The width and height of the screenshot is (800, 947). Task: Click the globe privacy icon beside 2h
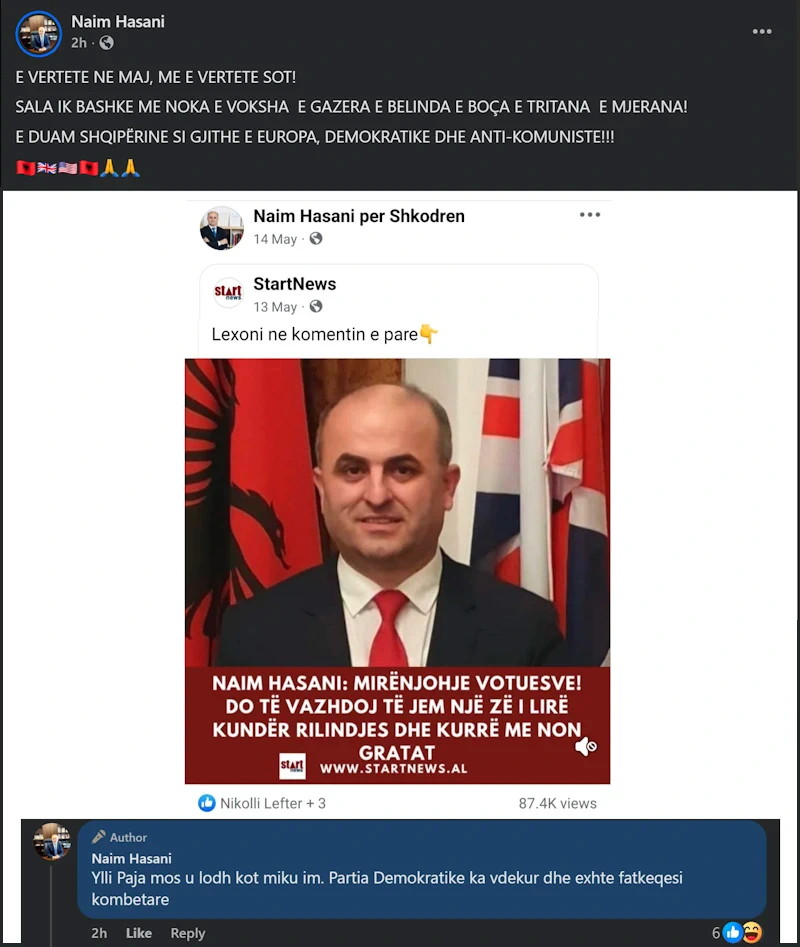coord(106,43)
